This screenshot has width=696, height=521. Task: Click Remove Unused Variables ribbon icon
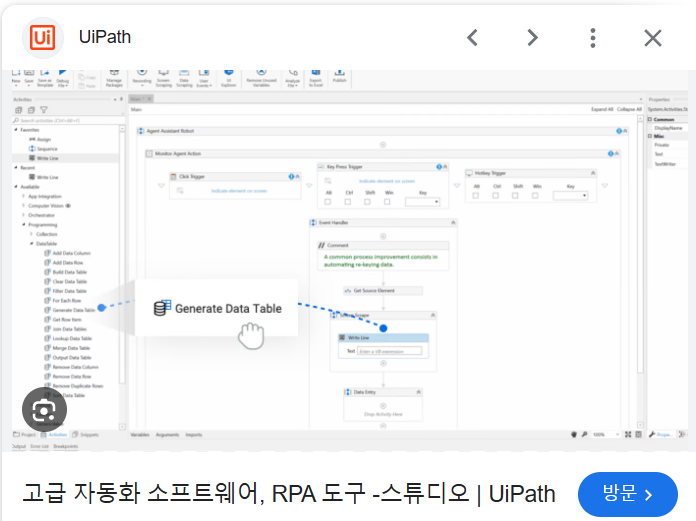261,79
